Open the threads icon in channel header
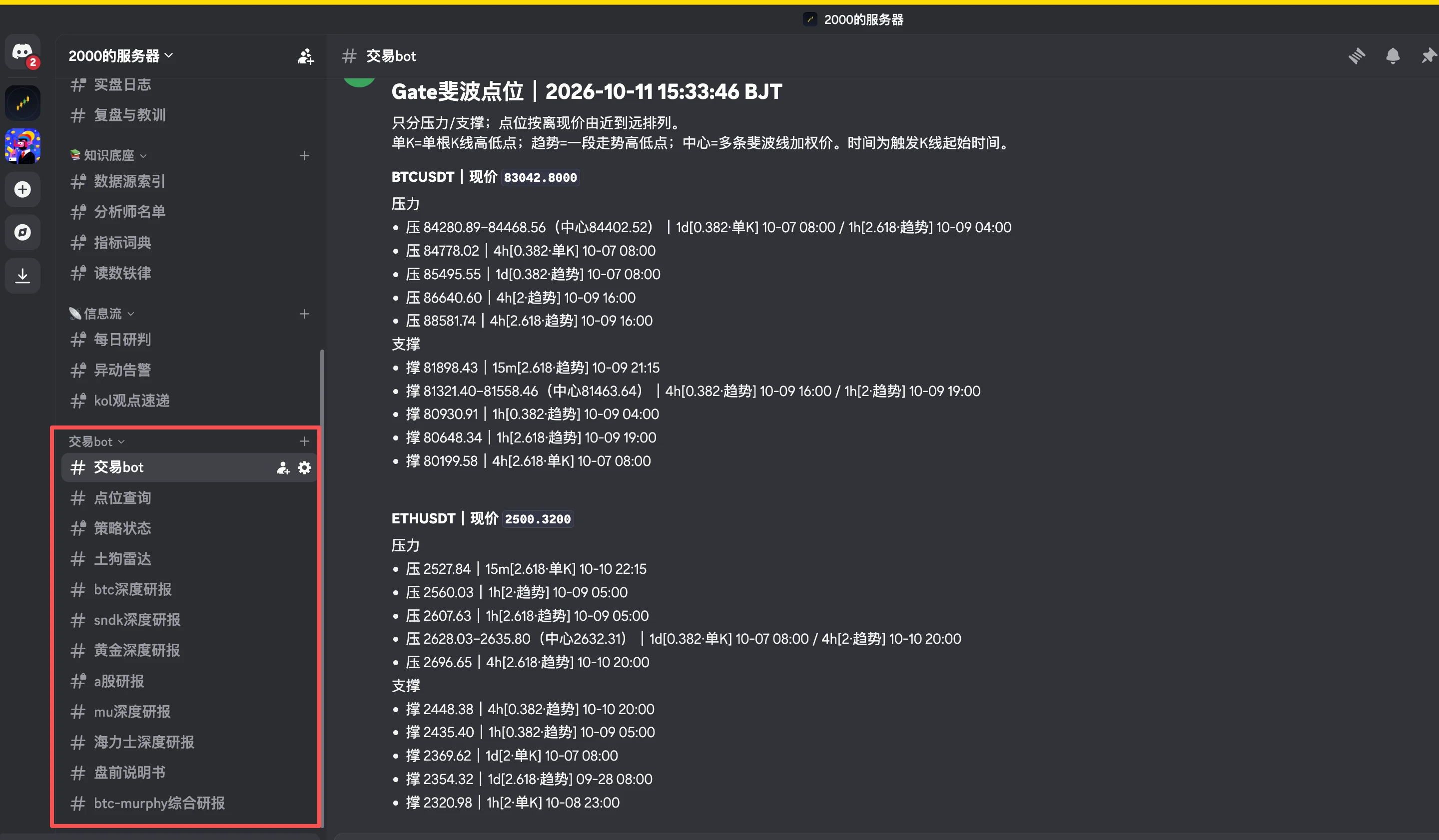 1357,56
